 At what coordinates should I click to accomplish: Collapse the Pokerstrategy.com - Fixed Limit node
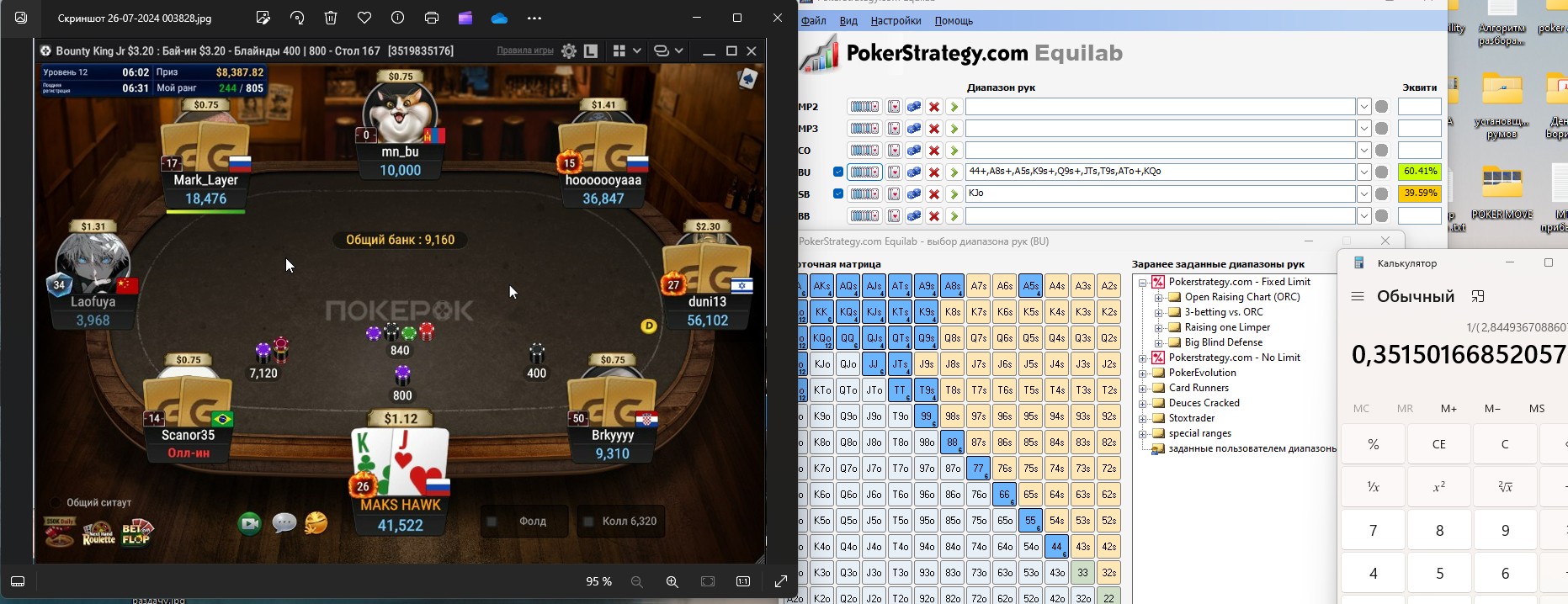(x=1143, y=282)
